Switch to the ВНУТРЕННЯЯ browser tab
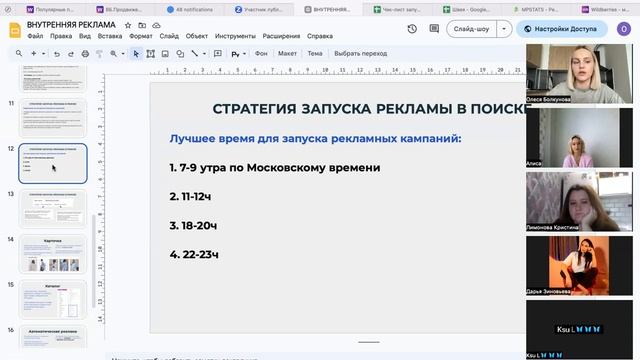 click(x=328, y=9)
